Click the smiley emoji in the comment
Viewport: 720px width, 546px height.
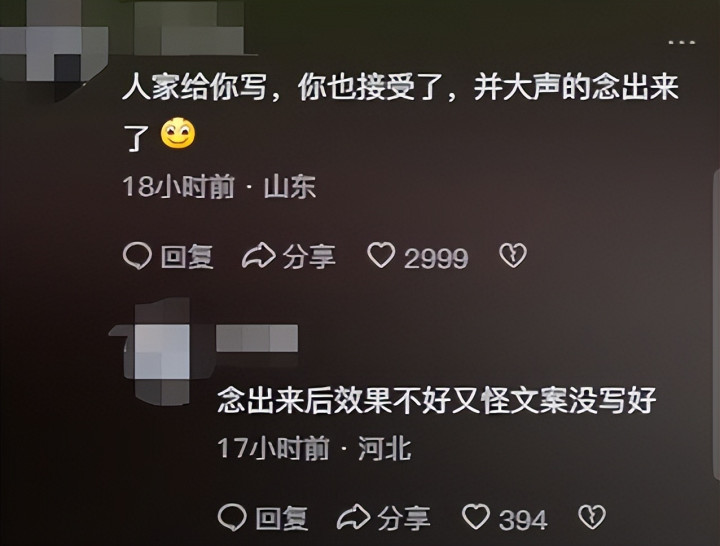click(178, 133)
